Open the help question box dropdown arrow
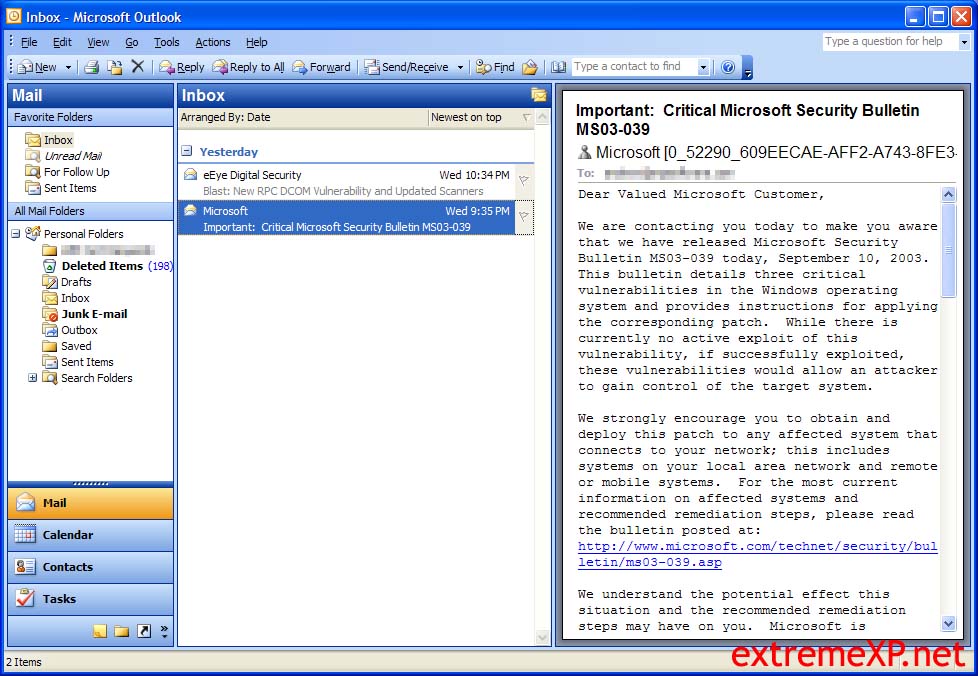Screen dimensions: 978x676 (964, 42)
